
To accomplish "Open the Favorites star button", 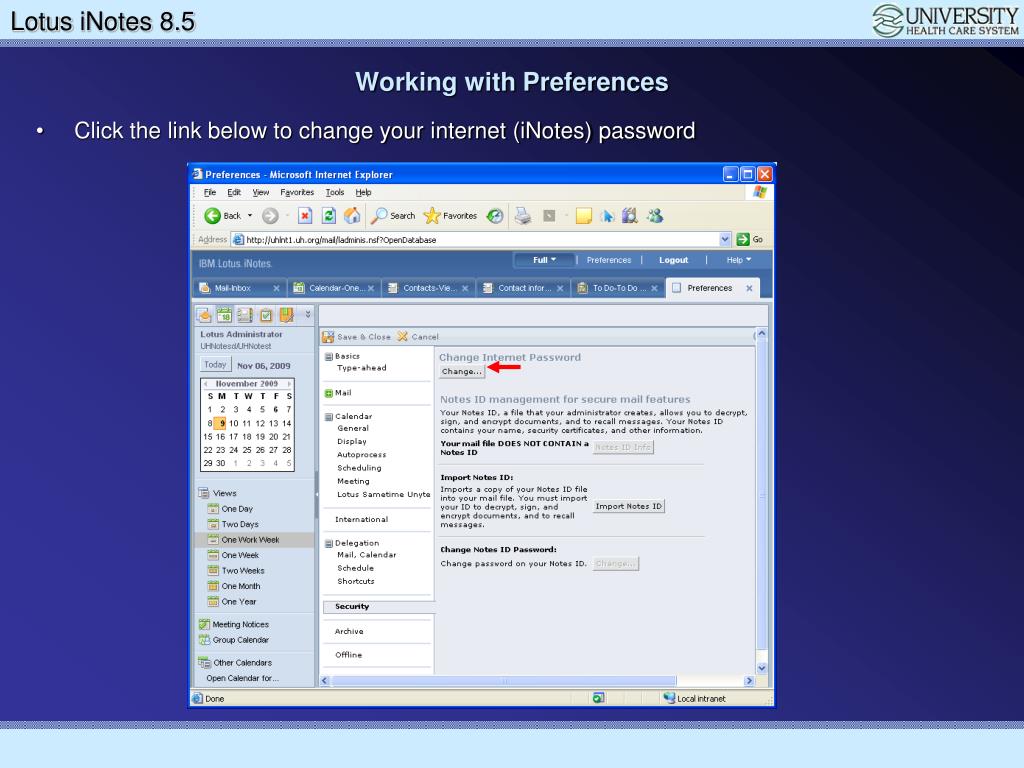I will (x=450, y=216).
